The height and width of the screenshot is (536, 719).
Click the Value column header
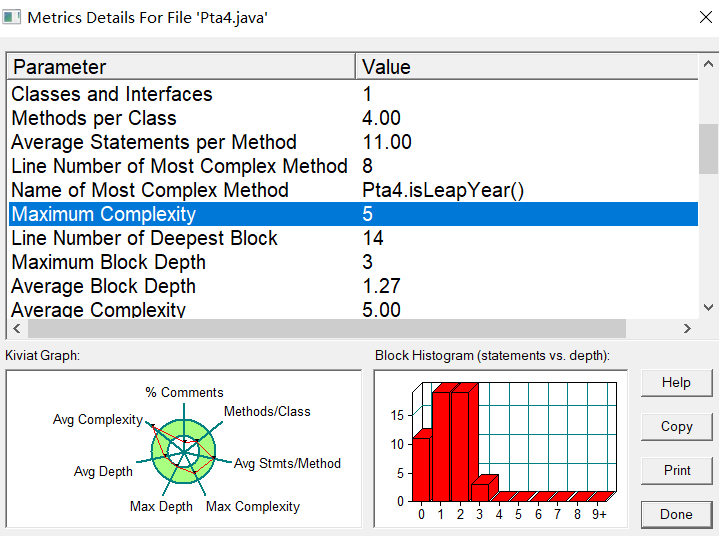click(x=527, y=67)
